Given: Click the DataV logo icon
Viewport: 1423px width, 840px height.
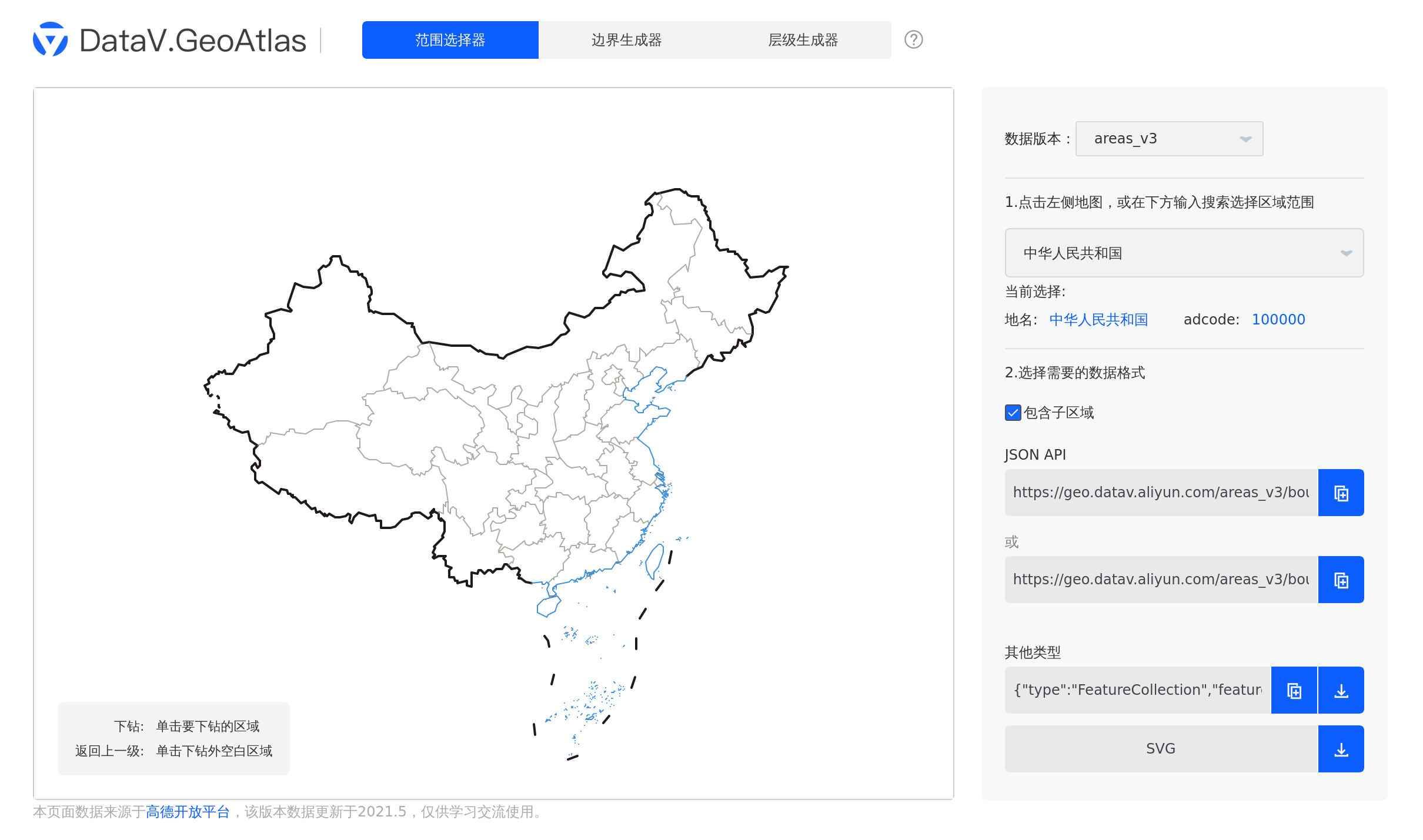Looking at the screenshot, I should click(50, 39).
